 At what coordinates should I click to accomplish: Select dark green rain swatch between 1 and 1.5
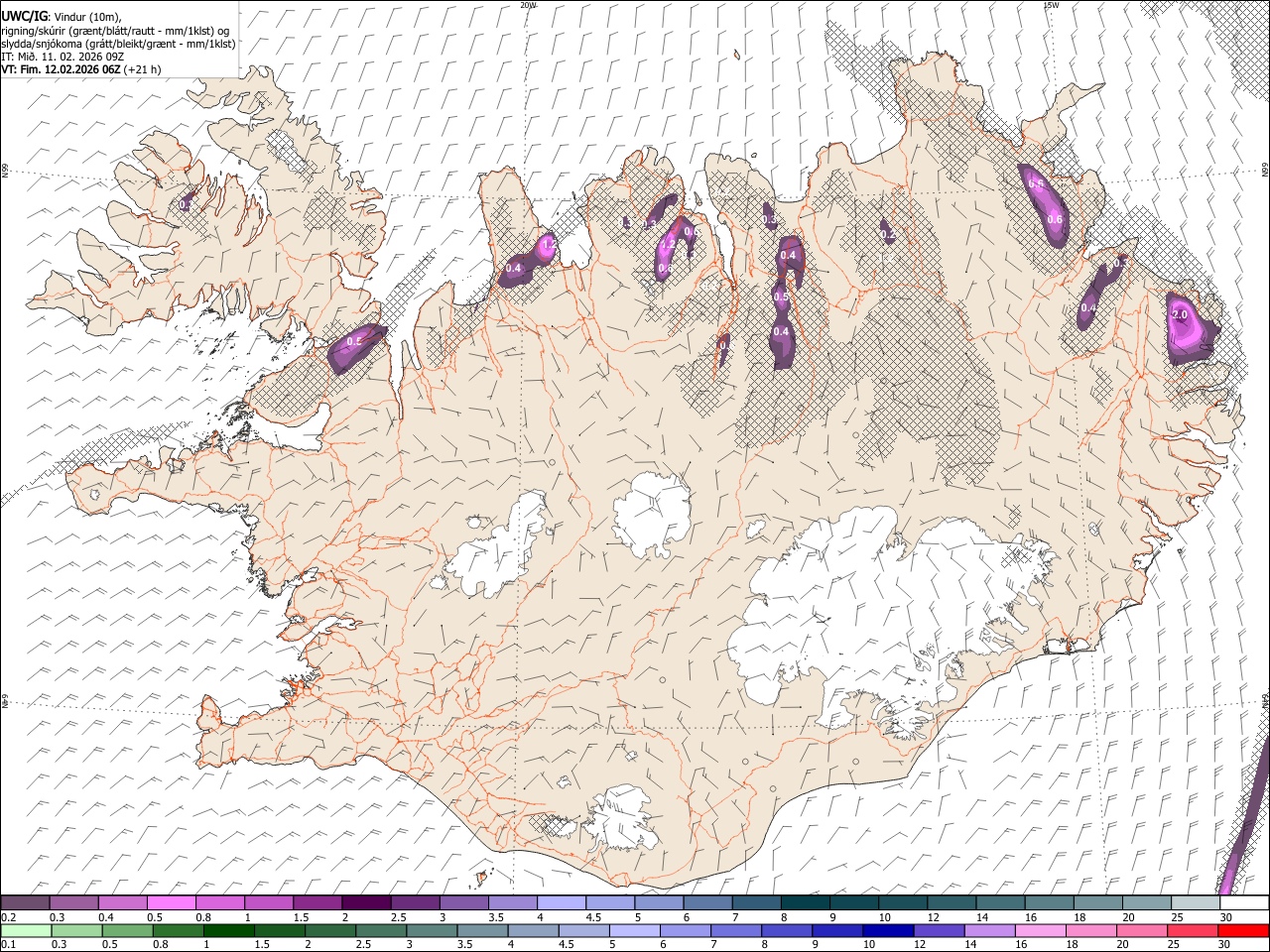pos(228,931)
